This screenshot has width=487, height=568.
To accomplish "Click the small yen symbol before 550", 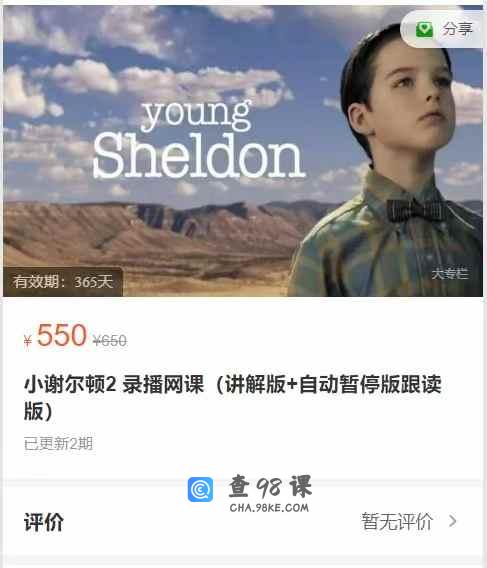I will tap(28, 341).
